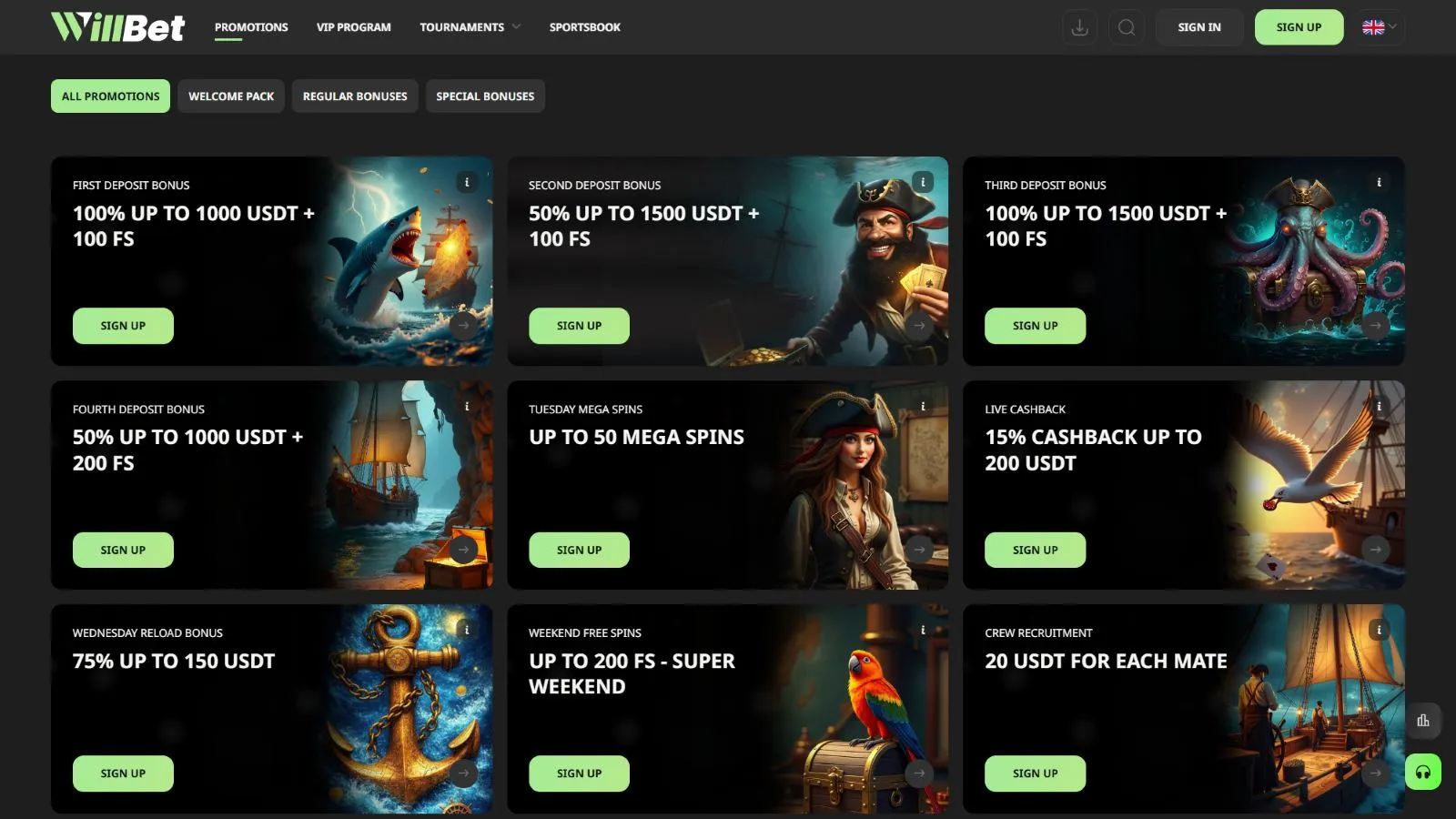
Task: Open info icon on Crew Recruitment card
Action: tap(1379, 630)
